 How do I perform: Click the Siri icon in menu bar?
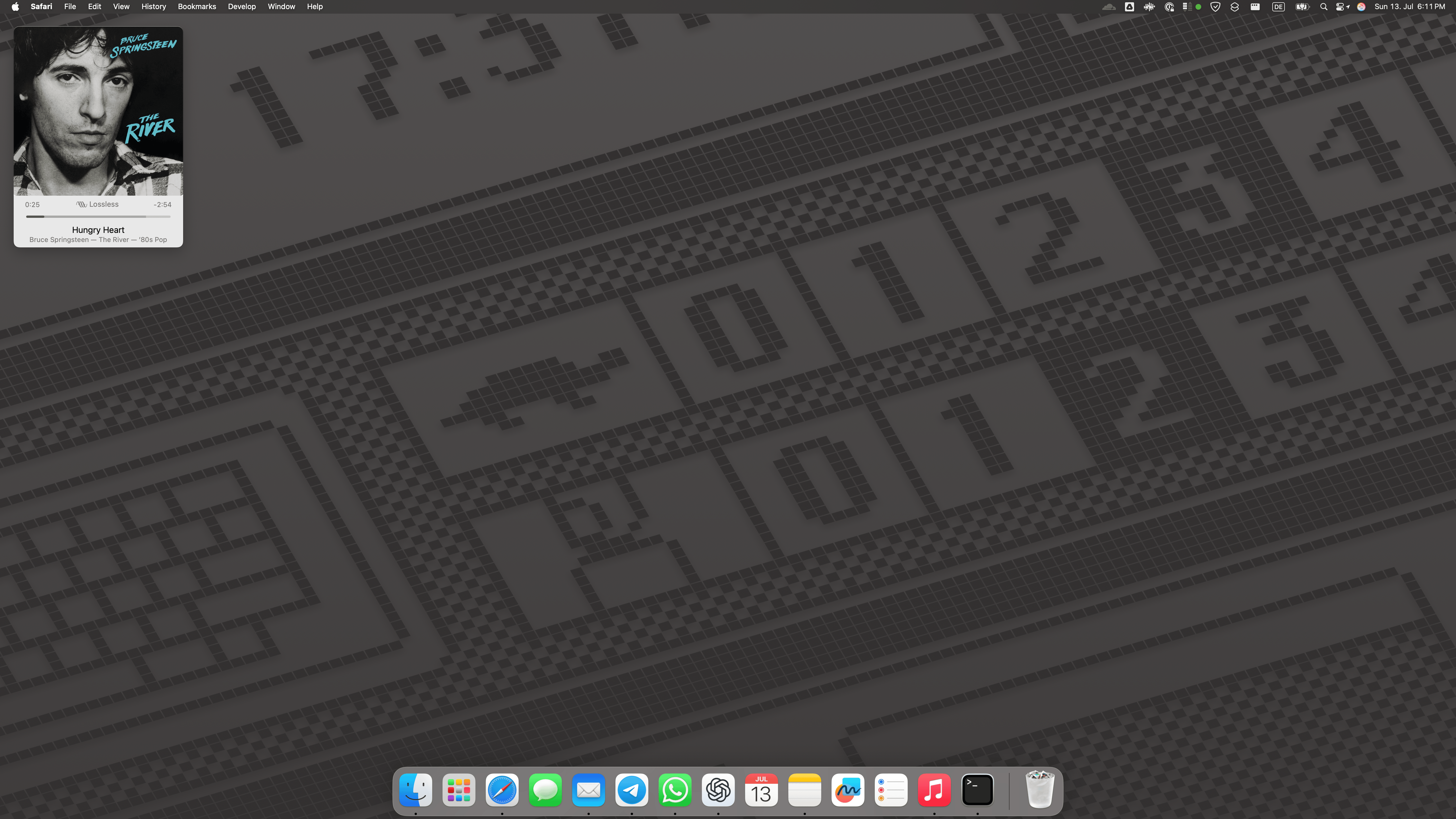(1362, 7)
